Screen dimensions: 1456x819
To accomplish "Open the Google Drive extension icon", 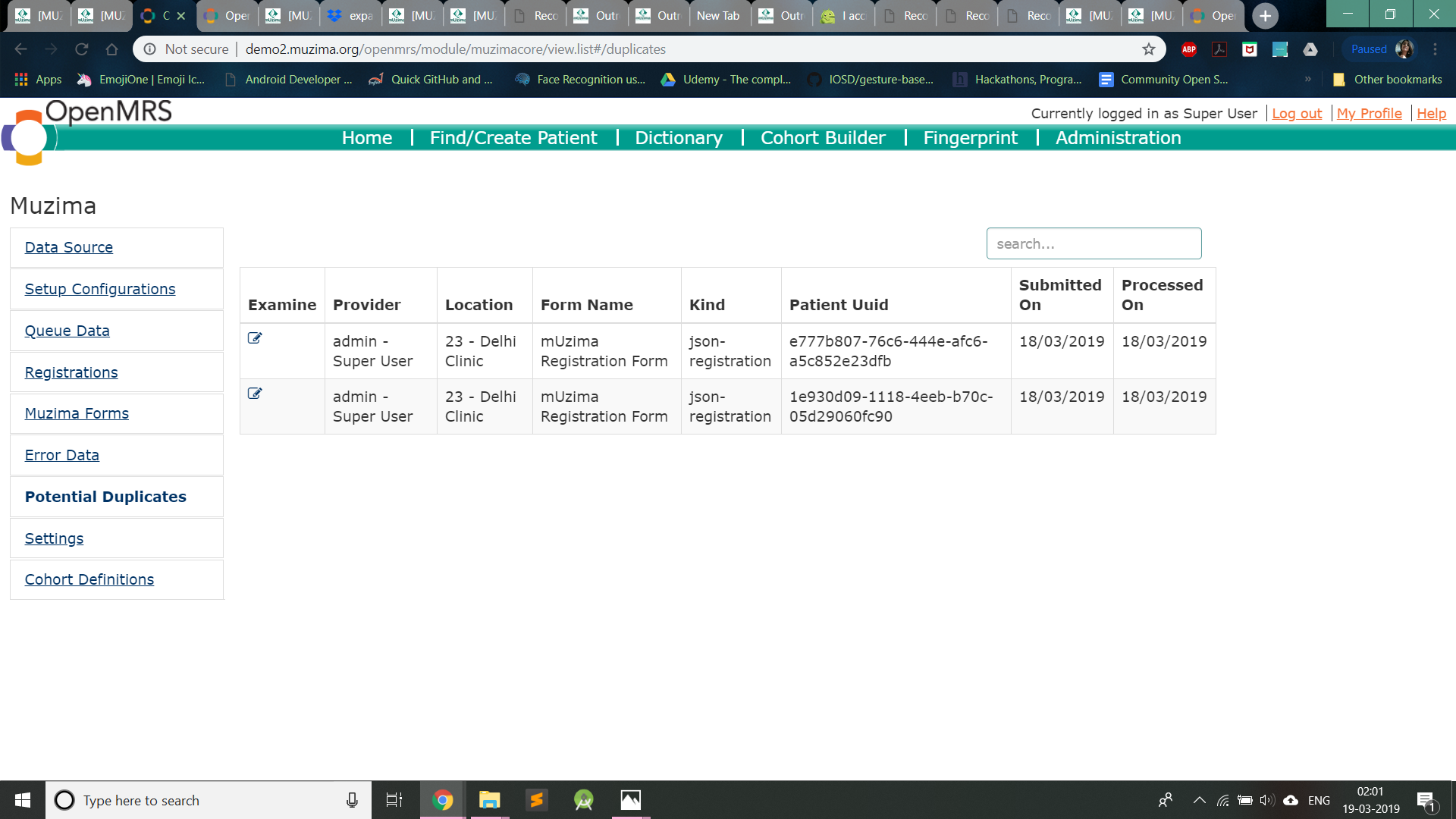I will 1310,49.
